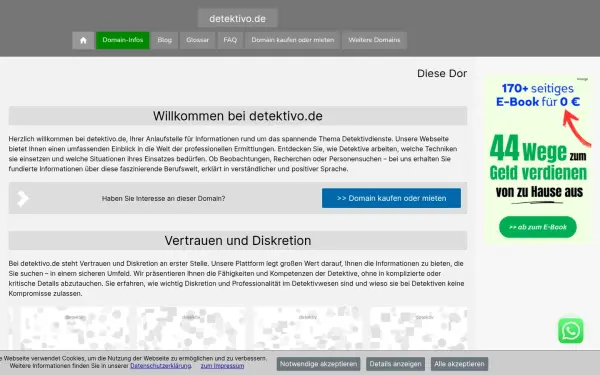Image resolution: width=600 pixels, height=375 pixels.
Task: Click Notwendige akzeptieren cookie button
Action: (x=318, y=364)
